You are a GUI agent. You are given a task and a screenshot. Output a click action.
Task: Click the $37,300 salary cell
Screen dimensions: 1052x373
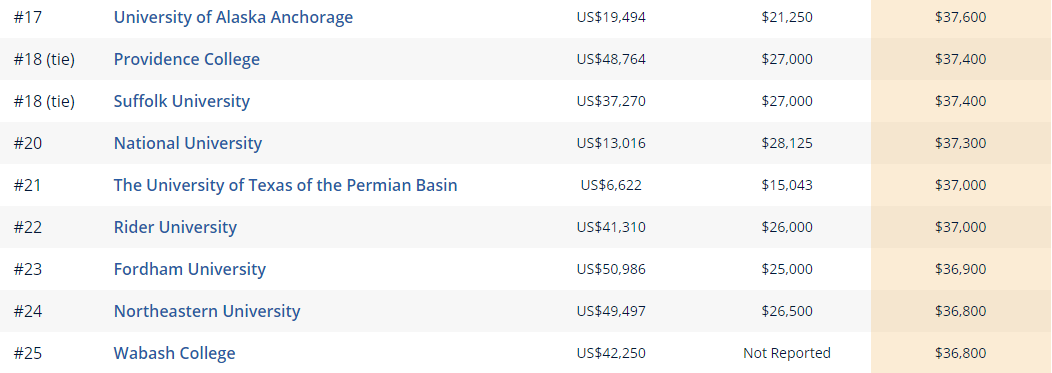coord(961,143)
